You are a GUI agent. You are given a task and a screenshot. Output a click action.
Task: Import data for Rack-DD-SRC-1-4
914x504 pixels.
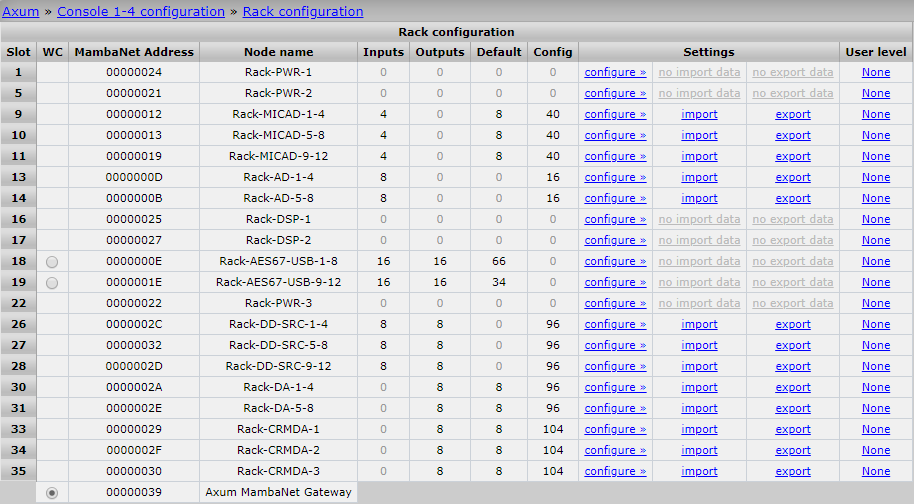click(x=699, y=324)
